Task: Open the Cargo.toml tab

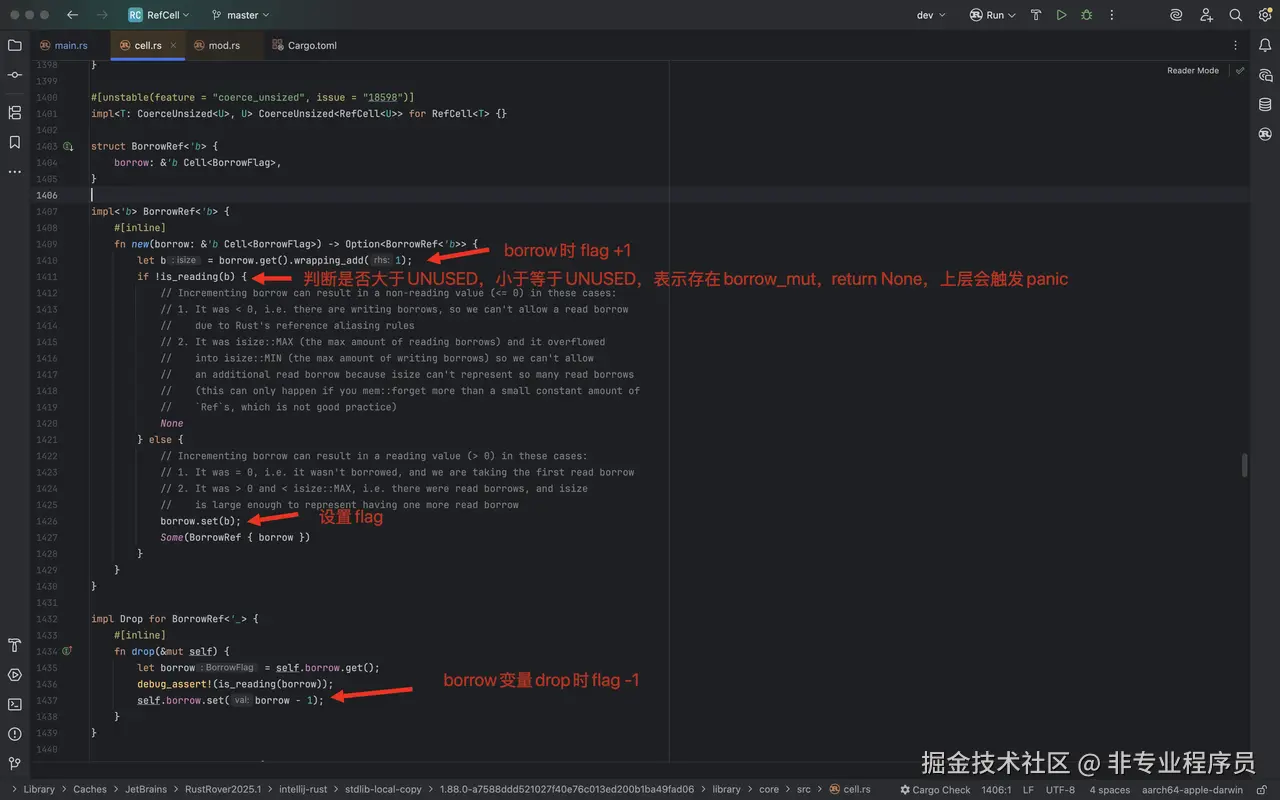Action: coord(305,45)
